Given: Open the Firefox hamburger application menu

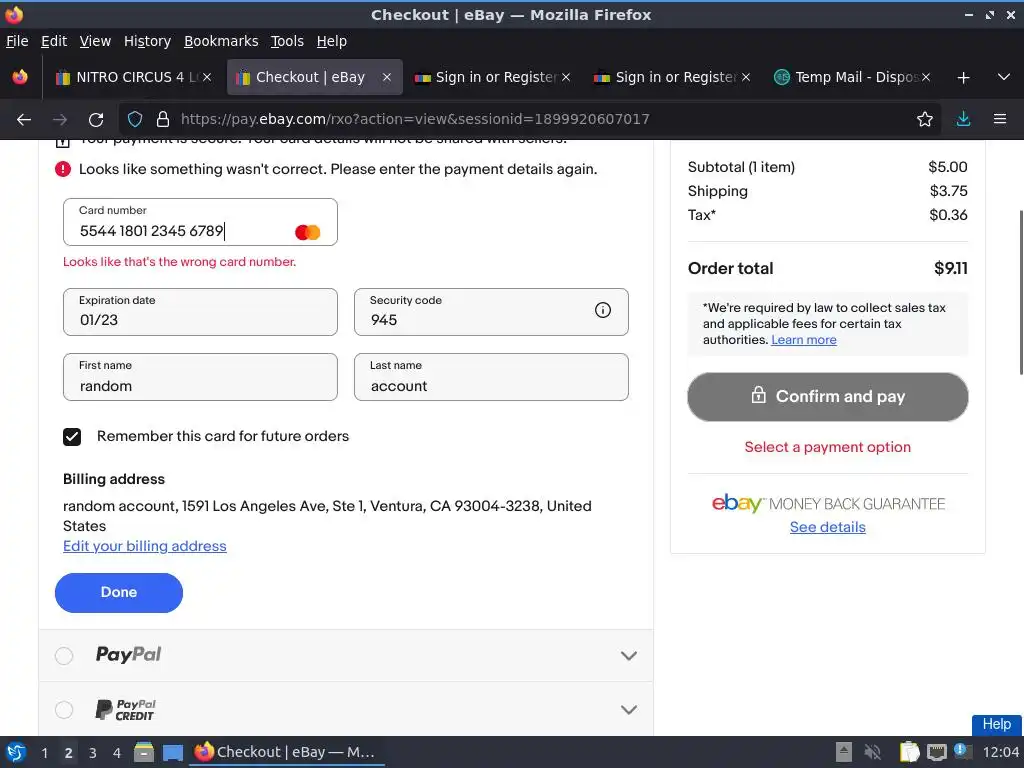Looking at the screenshot, I should pyautogui.click(x=1000, y=119).
